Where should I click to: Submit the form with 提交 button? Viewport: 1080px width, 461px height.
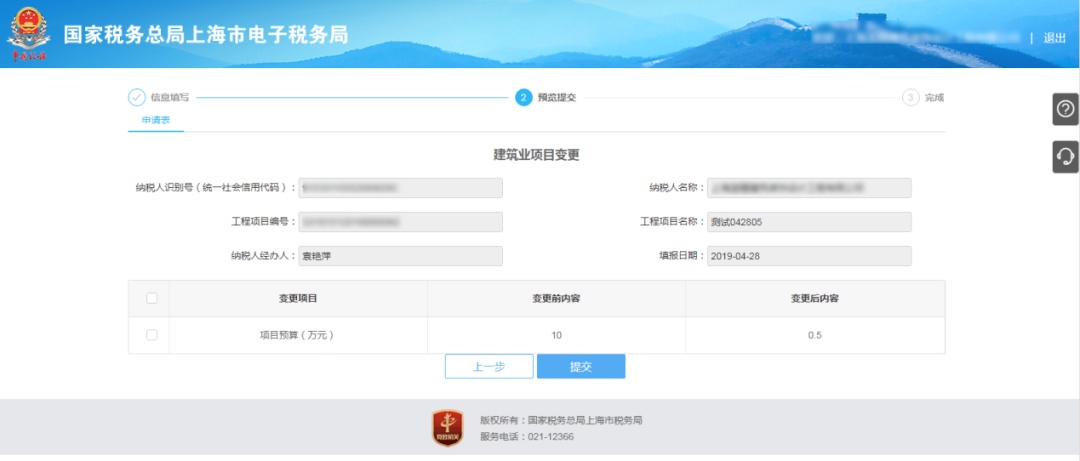pos(581,367)
